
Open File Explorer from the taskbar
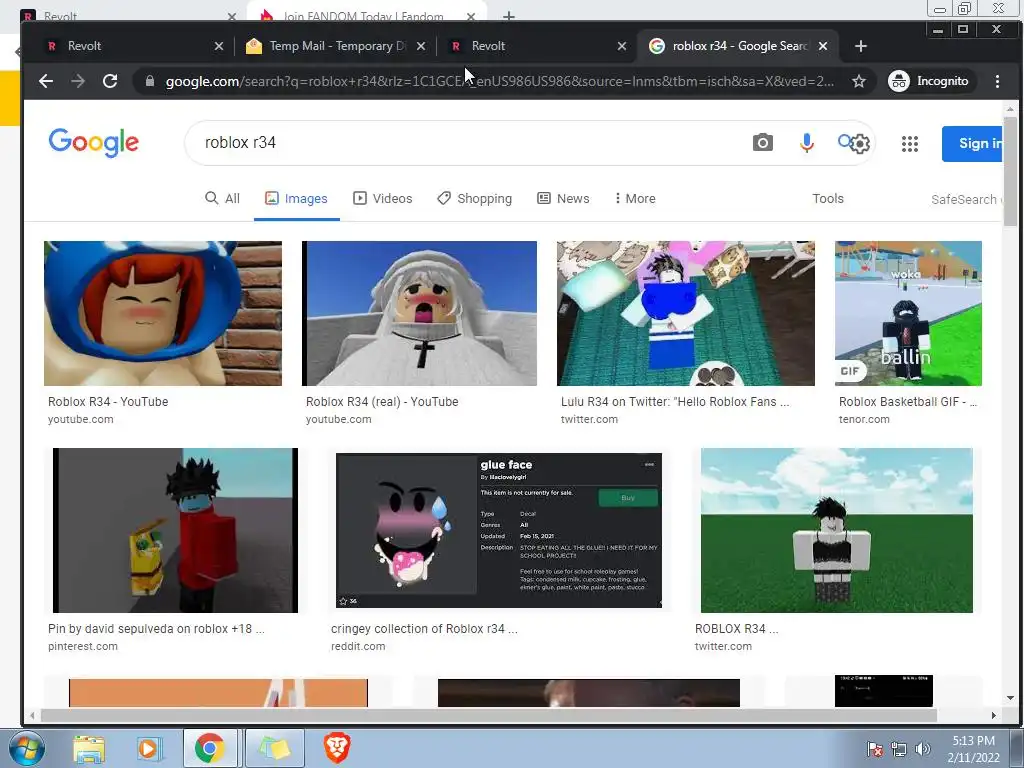click(x=89, y=748)
